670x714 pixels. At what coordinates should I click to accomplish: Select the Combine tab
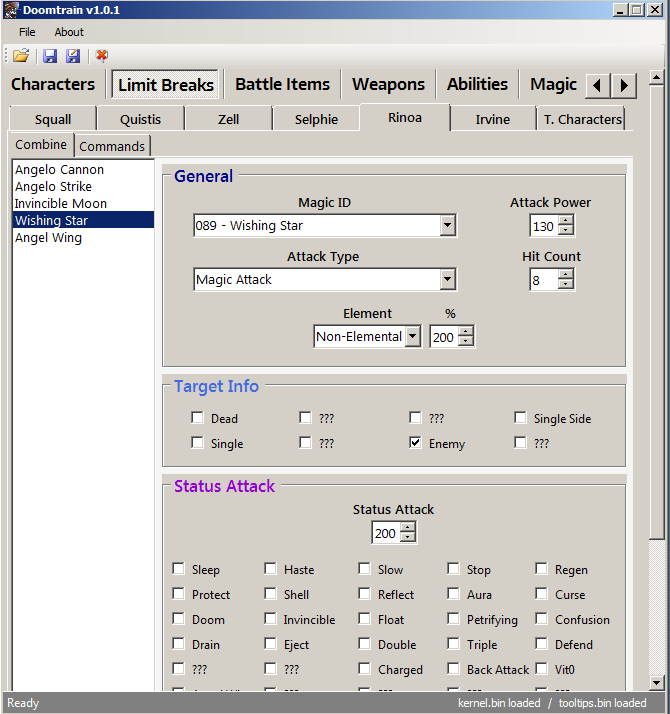(41, 144)
